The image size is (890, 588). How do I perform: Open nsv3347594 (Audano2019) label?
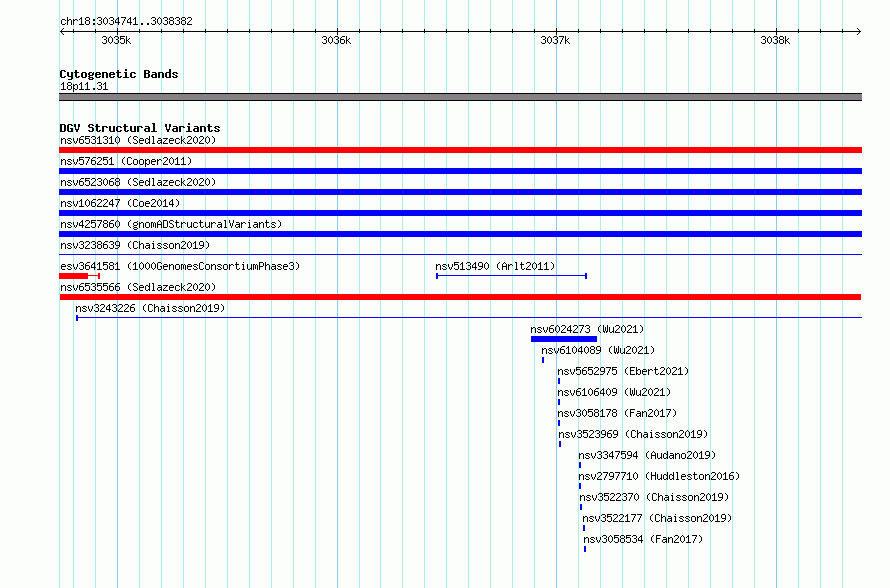click(647, 455)
